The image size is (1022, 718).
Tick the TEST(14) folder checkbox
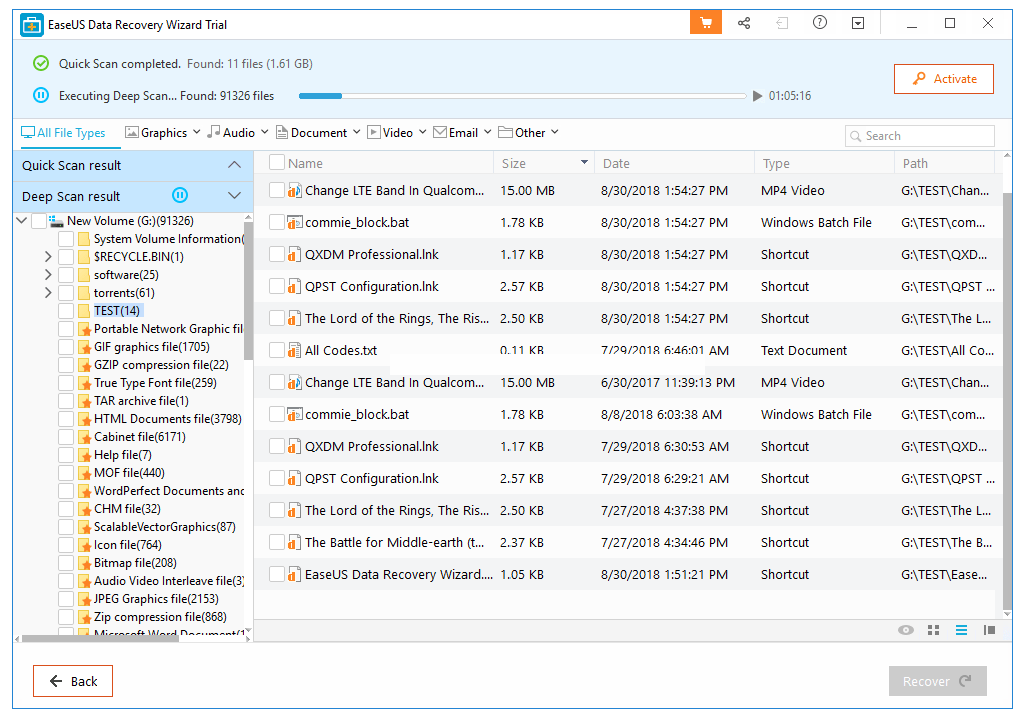point(66,311)
